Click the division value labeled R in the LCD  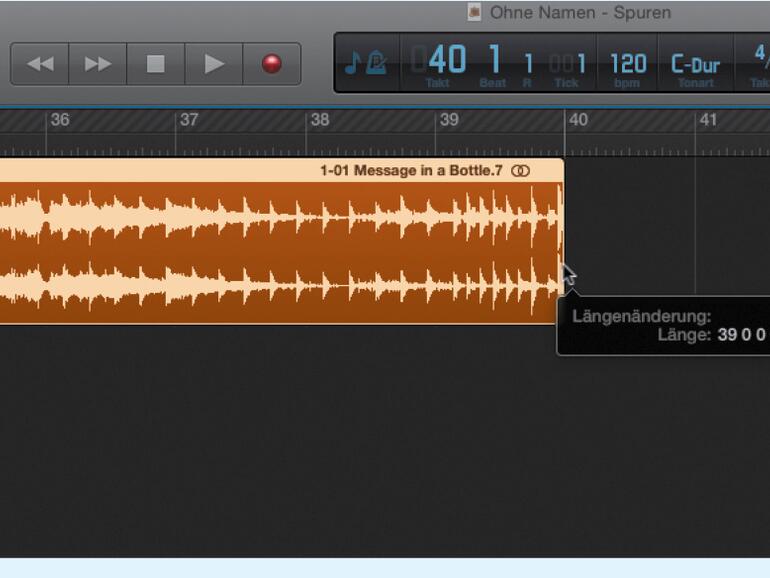point(528,64)
